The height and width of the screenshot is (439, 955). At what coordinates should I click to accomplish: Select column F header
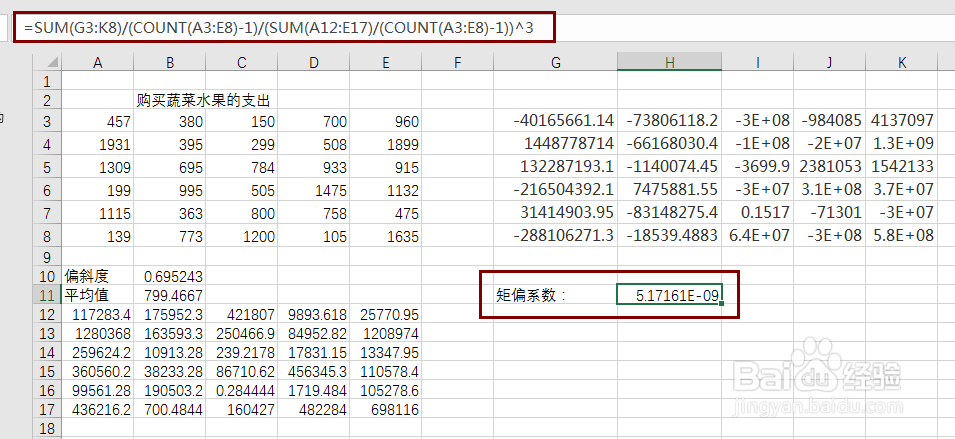(457, 62)
